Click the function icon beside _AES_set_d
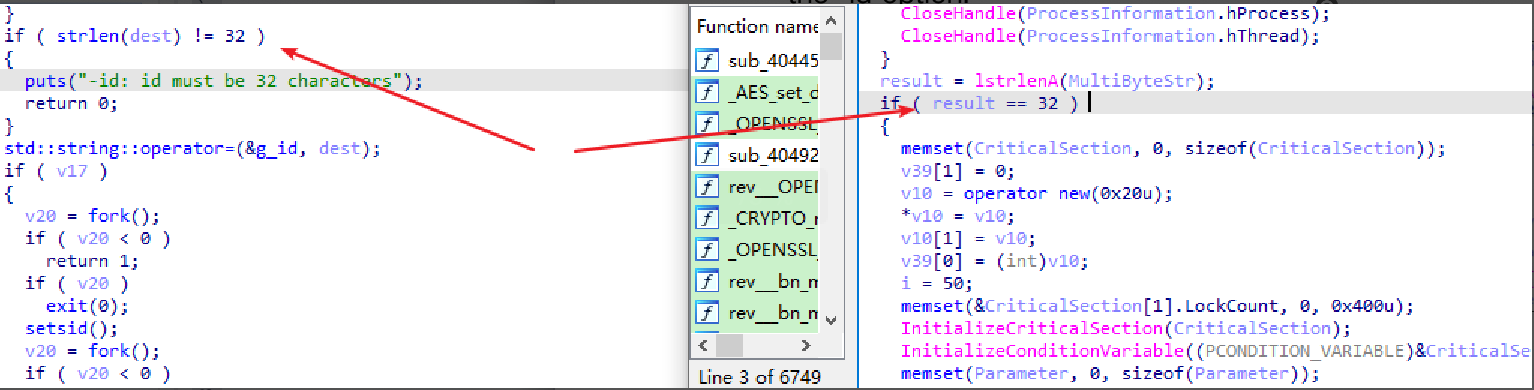 (706, 92)
